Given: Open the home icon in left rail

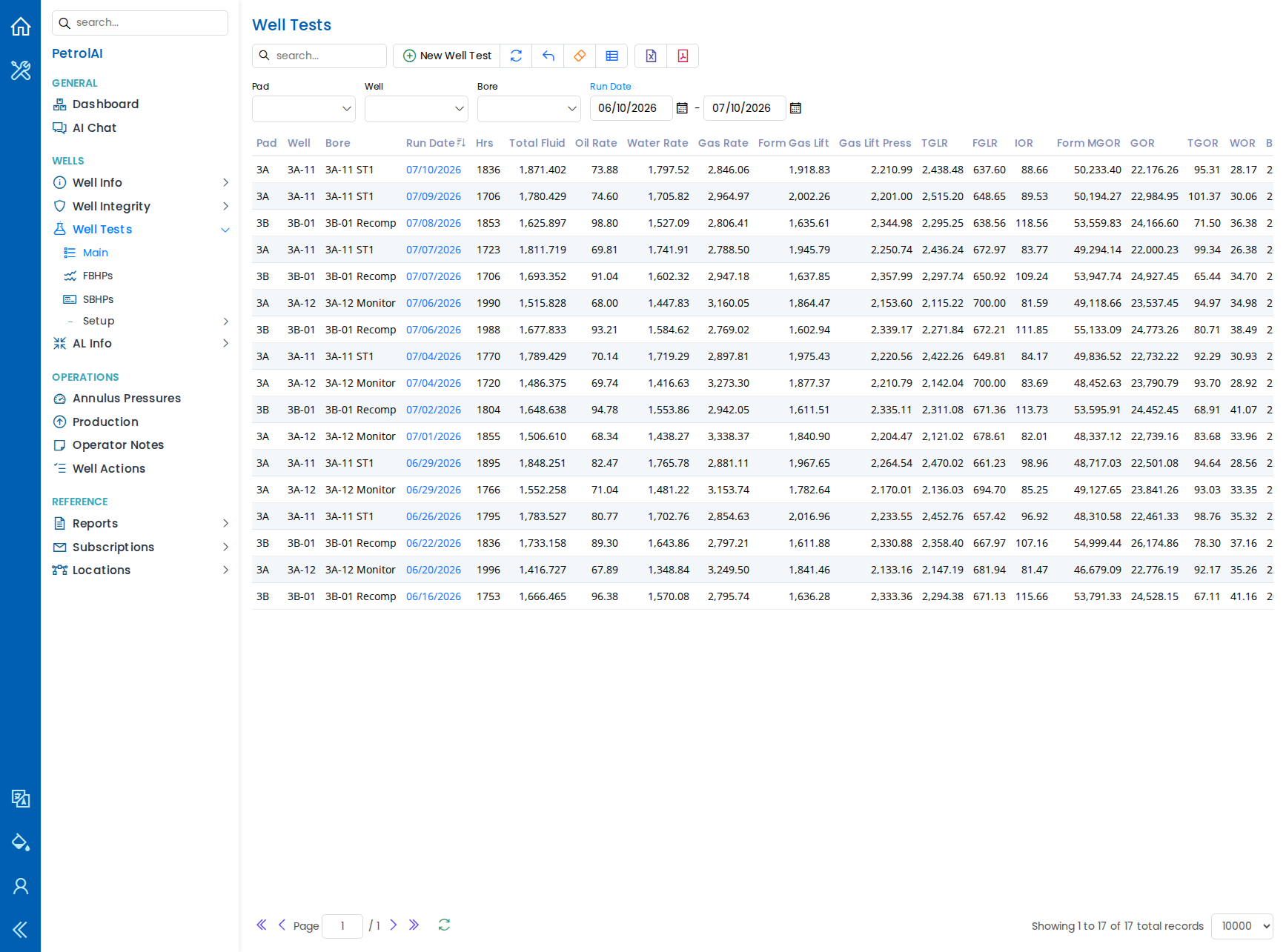Looking at the screenshot, I should [21, 27].
